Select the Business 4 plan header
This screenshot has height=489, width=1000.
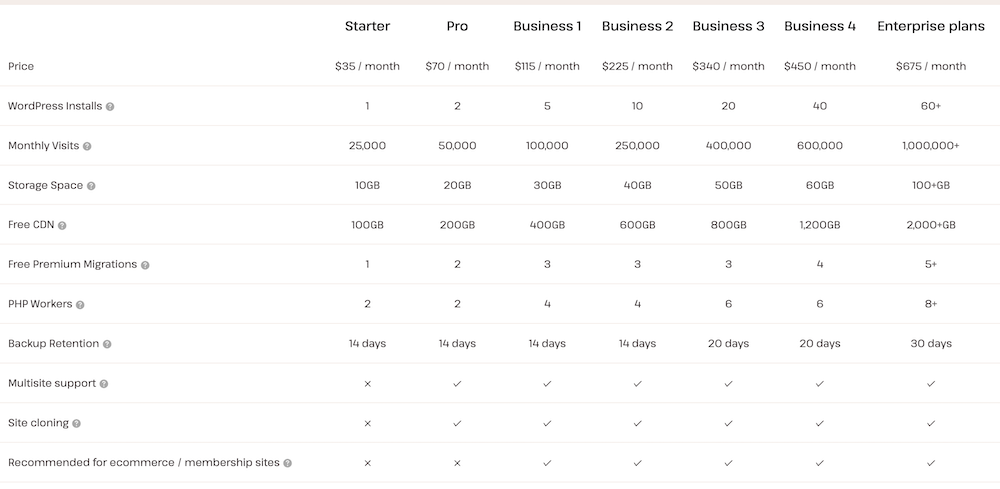(819, 26)
